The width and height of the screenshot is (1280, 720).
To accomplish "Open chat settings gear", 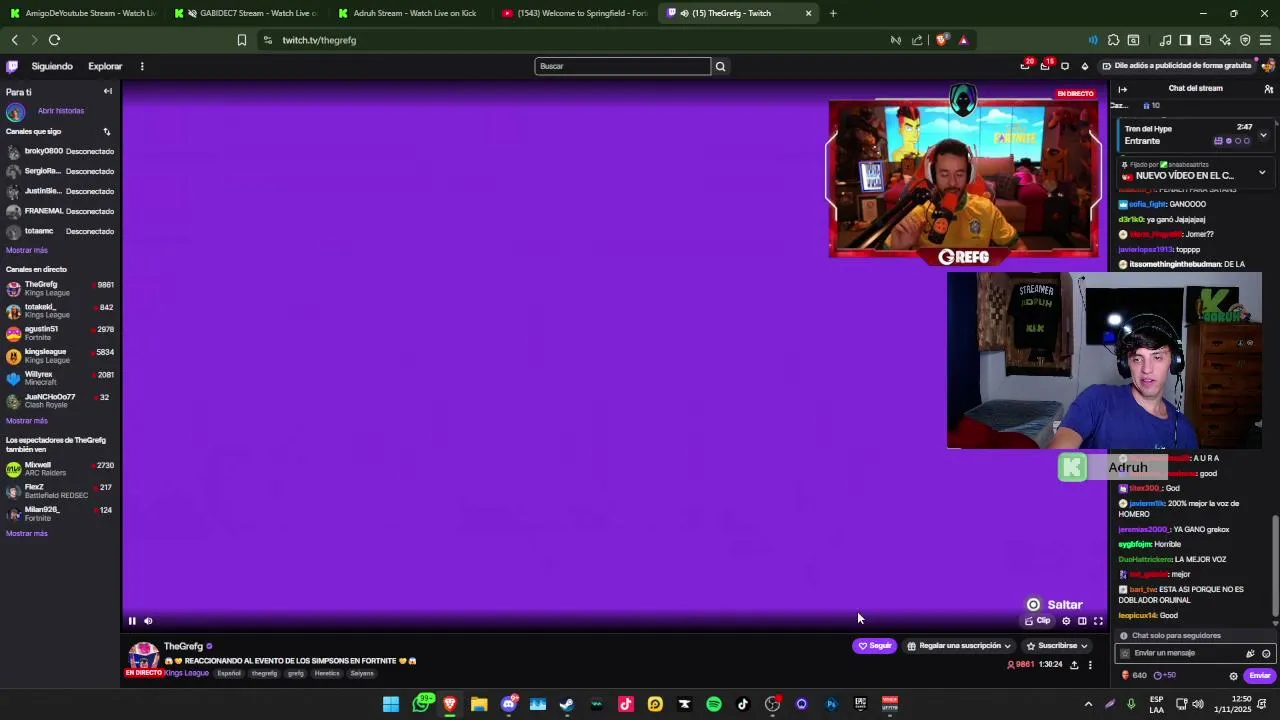I will click(1233, 676).
